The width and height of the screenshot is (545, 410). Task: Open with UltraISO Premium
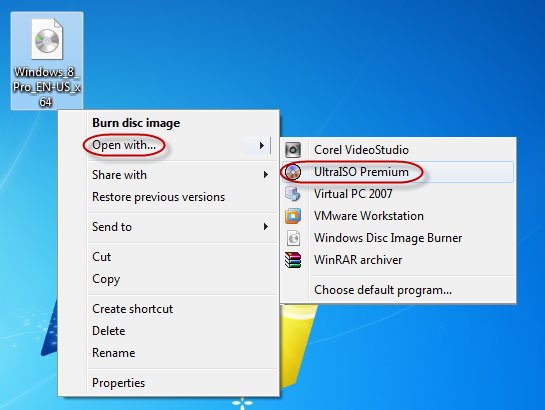tap(398, 172)
